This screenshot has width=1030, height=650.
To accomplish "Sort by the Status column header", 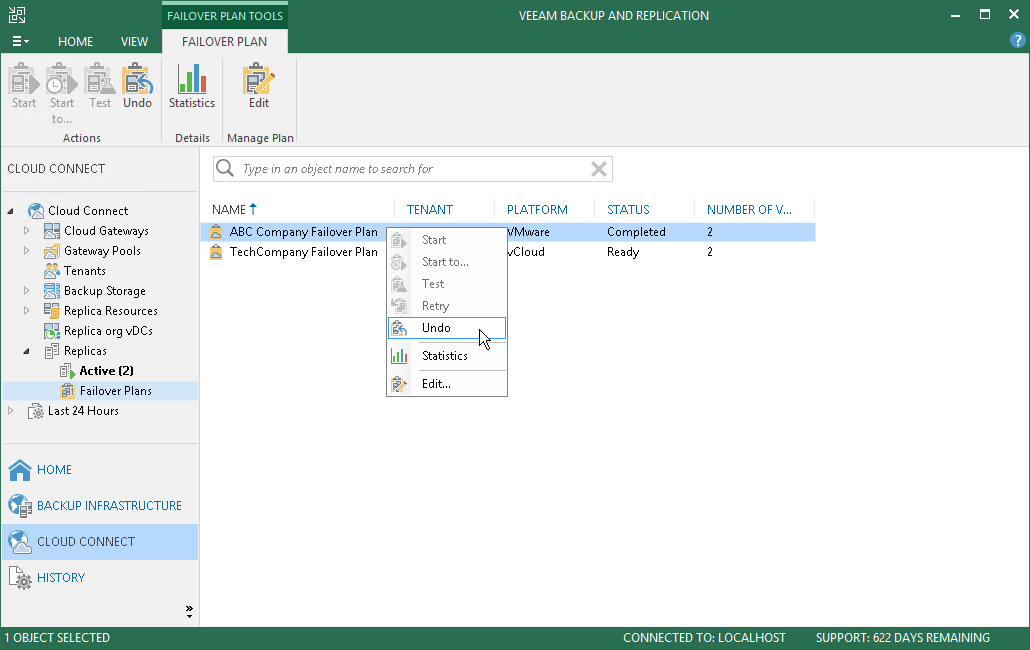I will (x=644, y=209).
